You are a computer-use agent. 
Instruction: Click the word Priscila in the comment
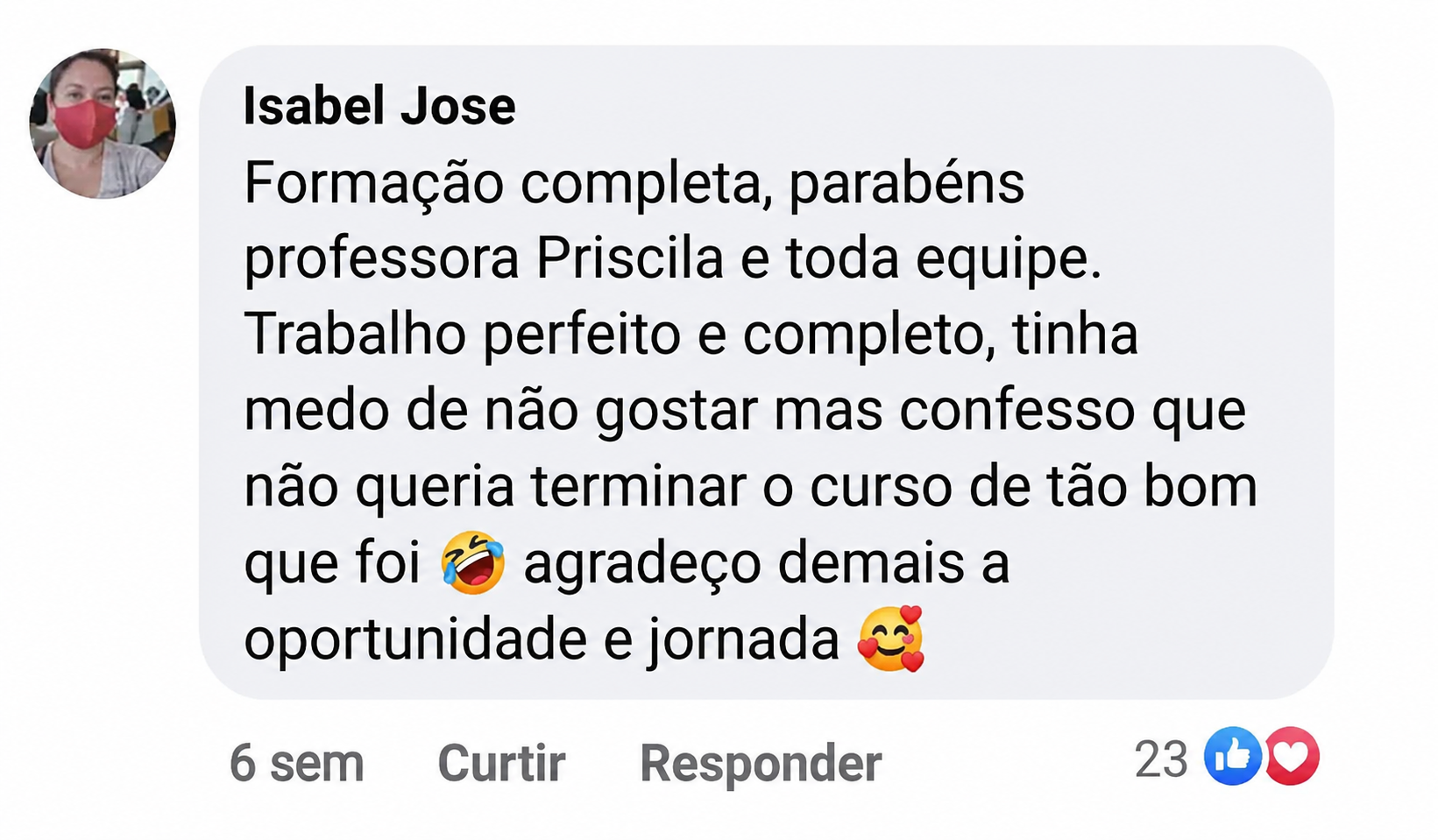tap(630, 258)
